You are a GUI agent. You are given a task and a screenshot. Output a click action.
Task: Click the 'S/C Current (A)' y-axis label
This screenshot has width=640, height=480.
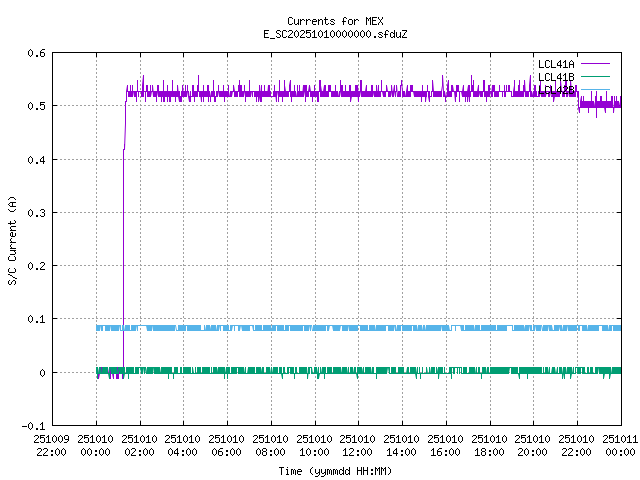coord(12,239)
